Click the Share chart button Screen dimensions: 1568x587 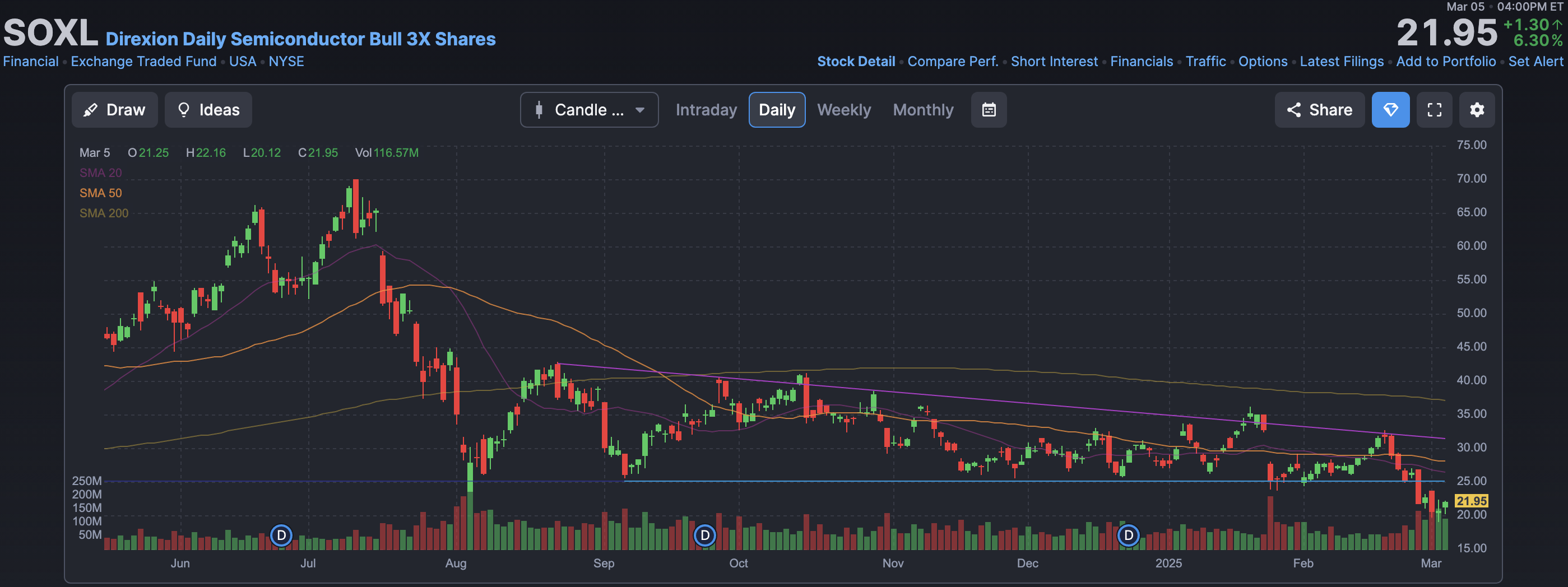click(x=1319, y=110)
